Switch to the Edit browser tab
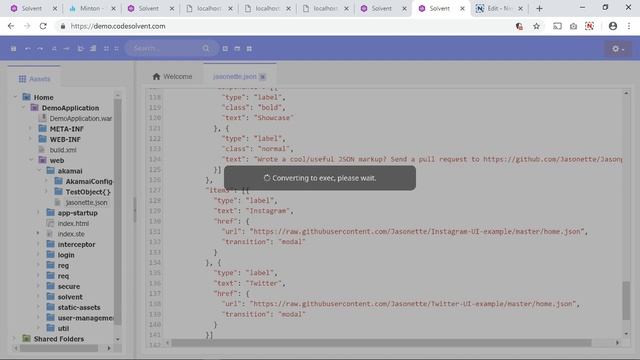This screenshot has width=640, height=360. pos(499,9)
